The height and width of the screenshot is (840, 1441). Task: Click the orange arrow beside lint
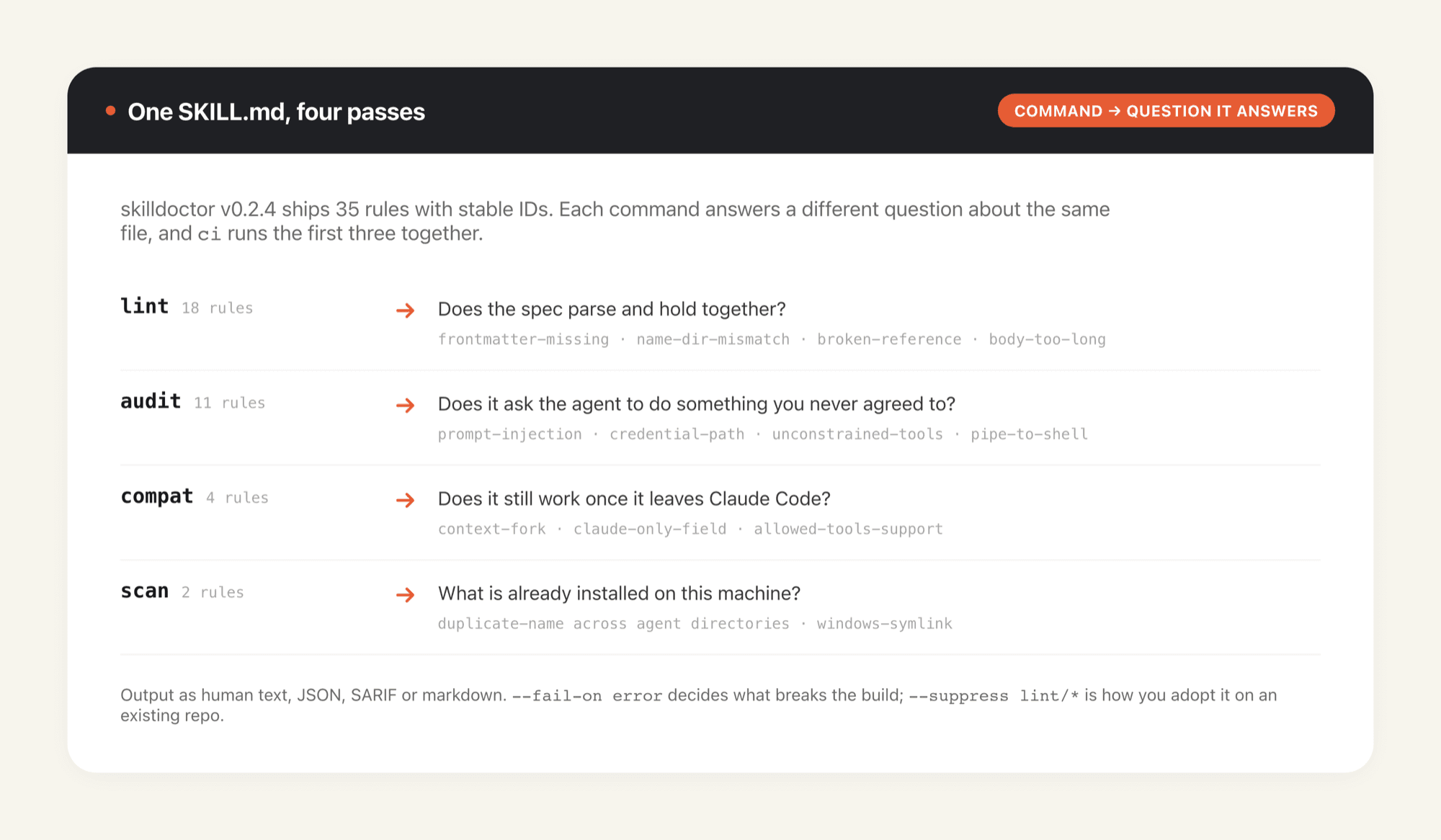[406, 310]
